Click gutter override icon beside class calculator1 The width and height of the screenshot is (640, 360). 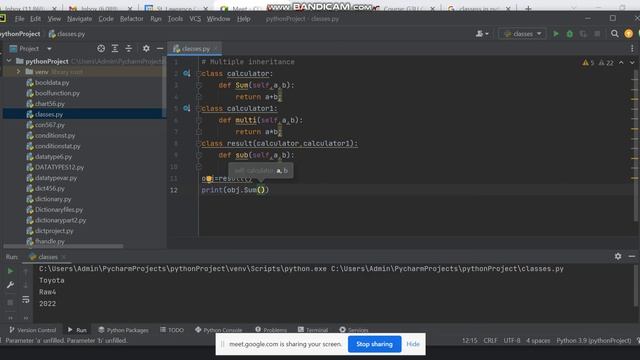click(187, 108)
